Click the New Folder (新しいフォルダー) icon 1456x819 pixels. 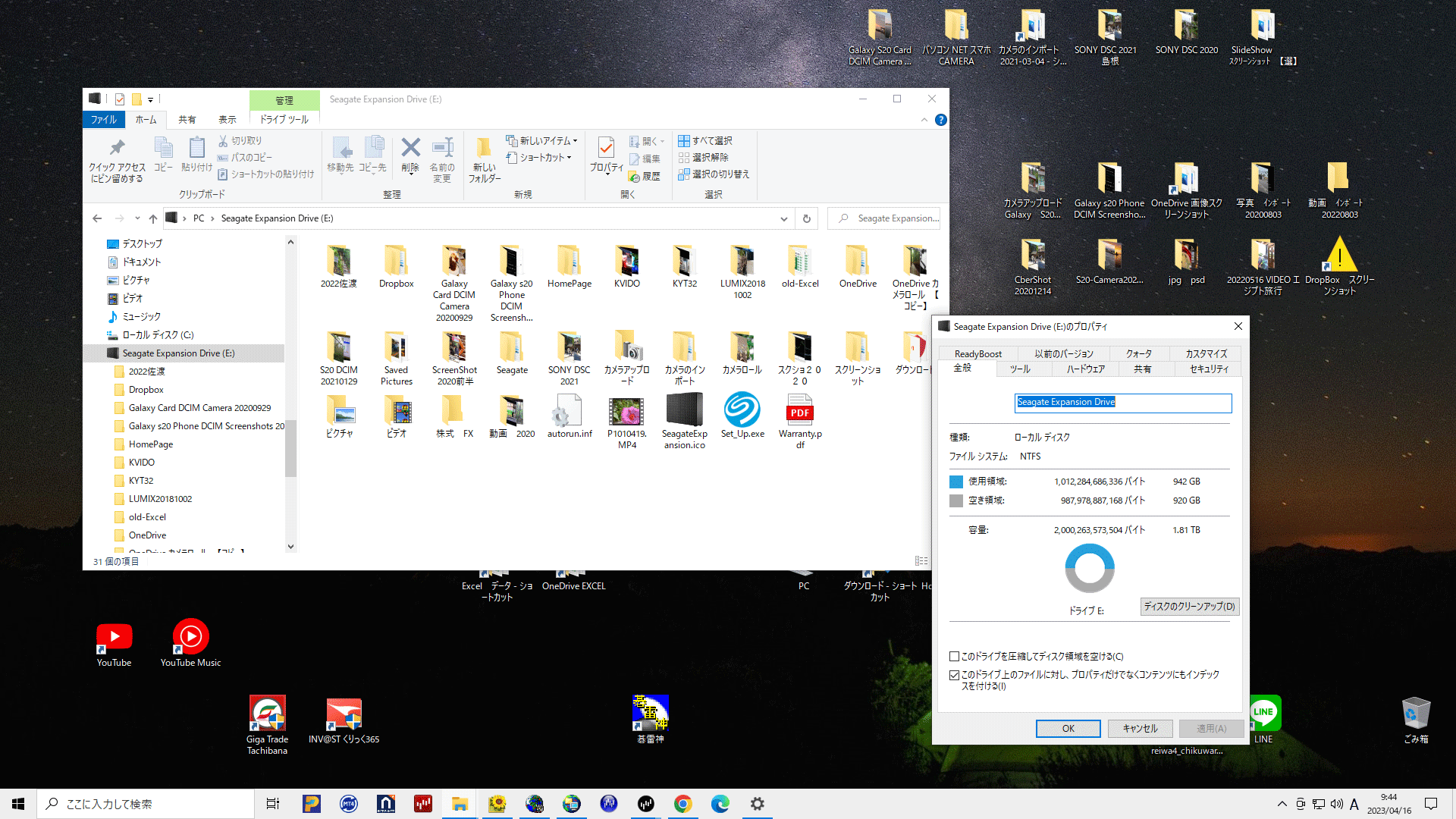(x=484, y=160)
